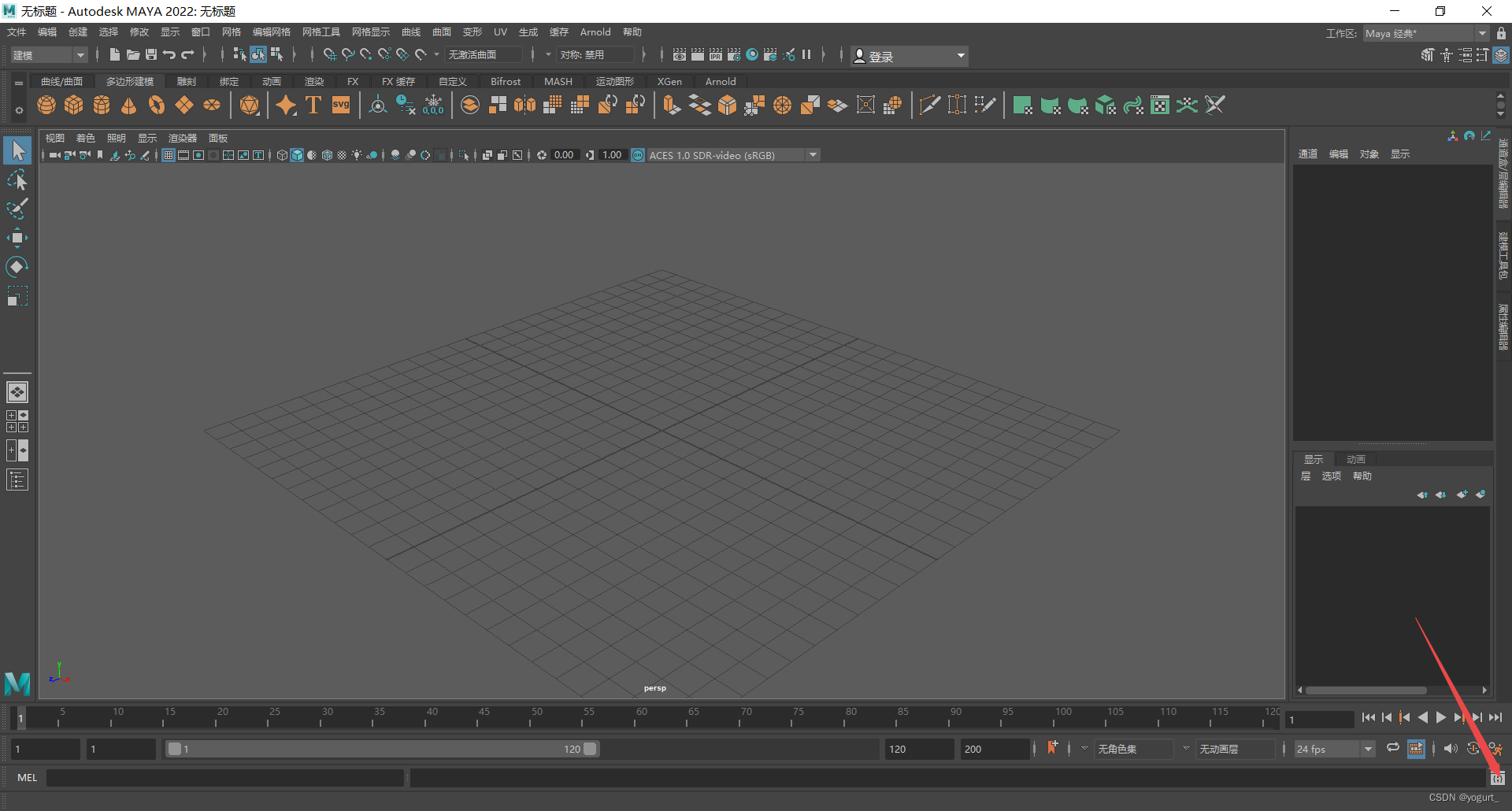Open the Script Editor icon near MEL bar
Image resolution: width=1512 pixels, height=811 pixels.
tap(1499, 777)
